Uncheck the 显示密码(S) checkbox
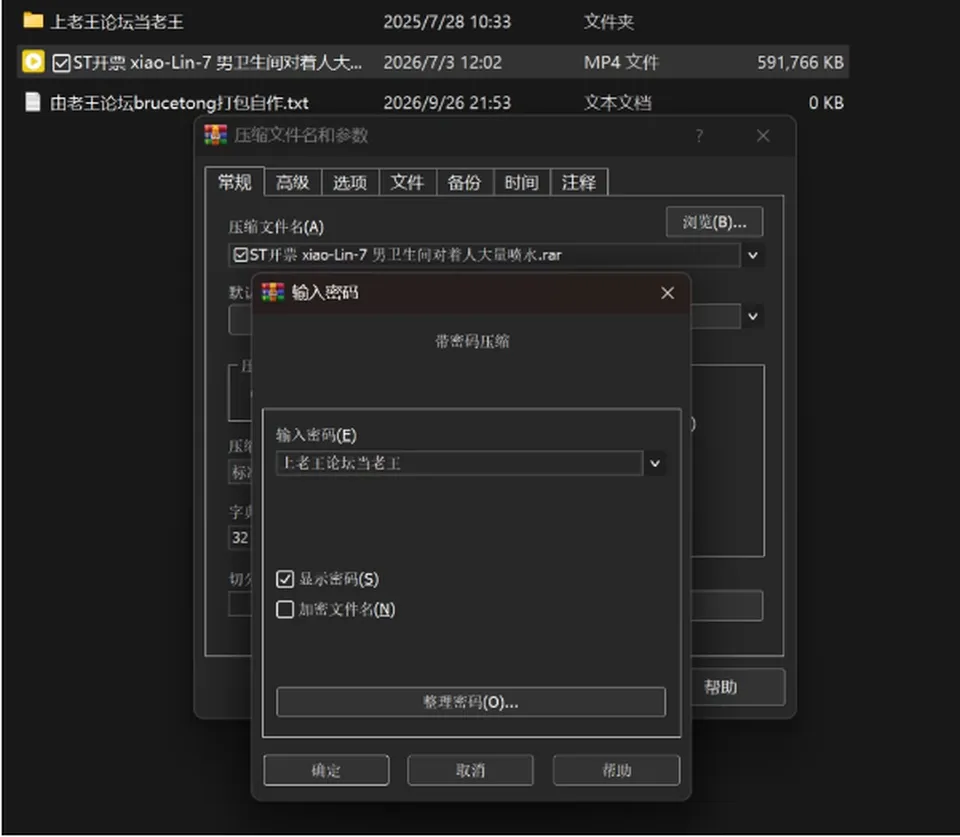960x837 pixels. [x=285, y=579]
